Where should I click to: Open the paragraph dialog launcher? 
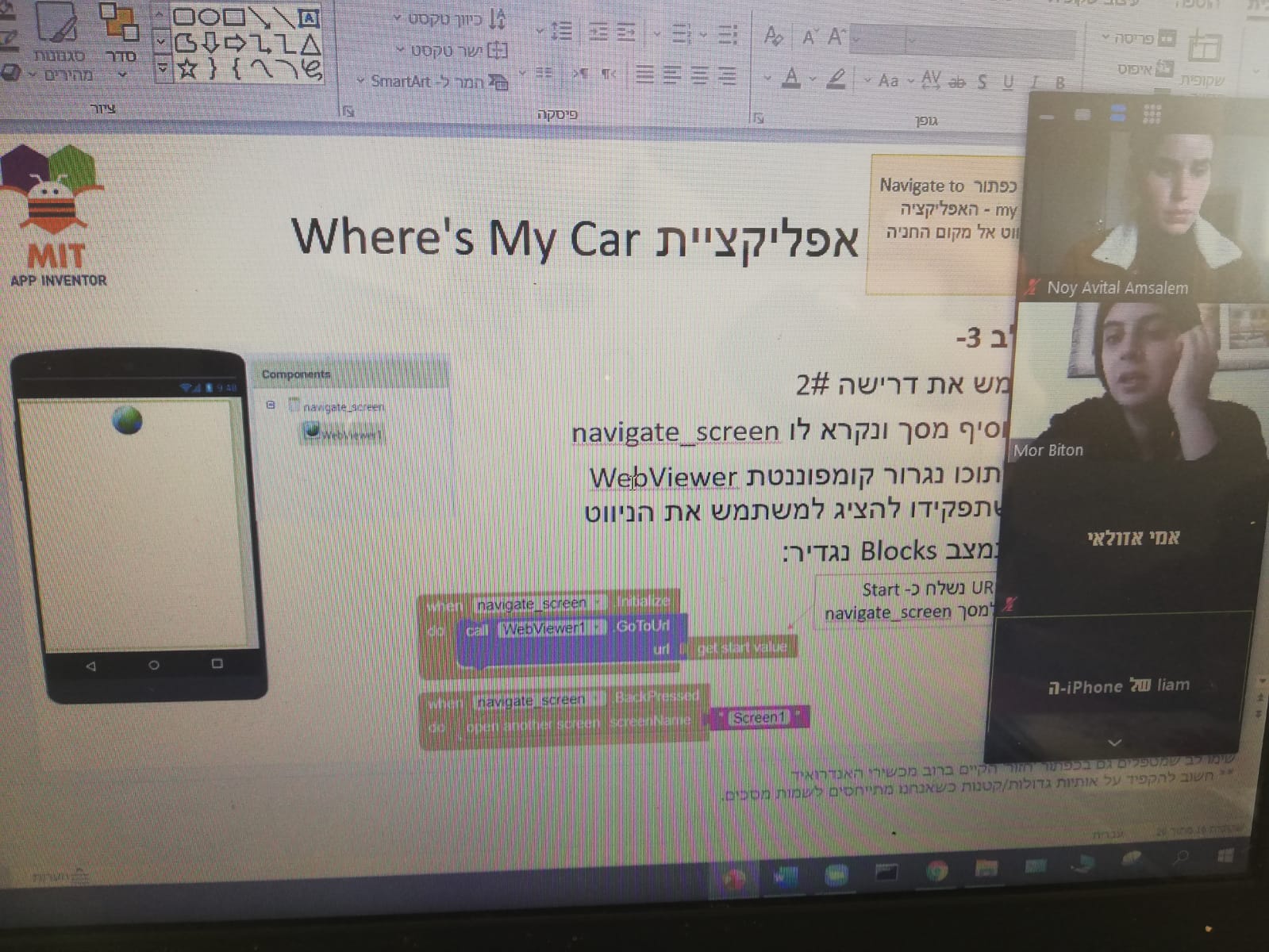point(348,111)
